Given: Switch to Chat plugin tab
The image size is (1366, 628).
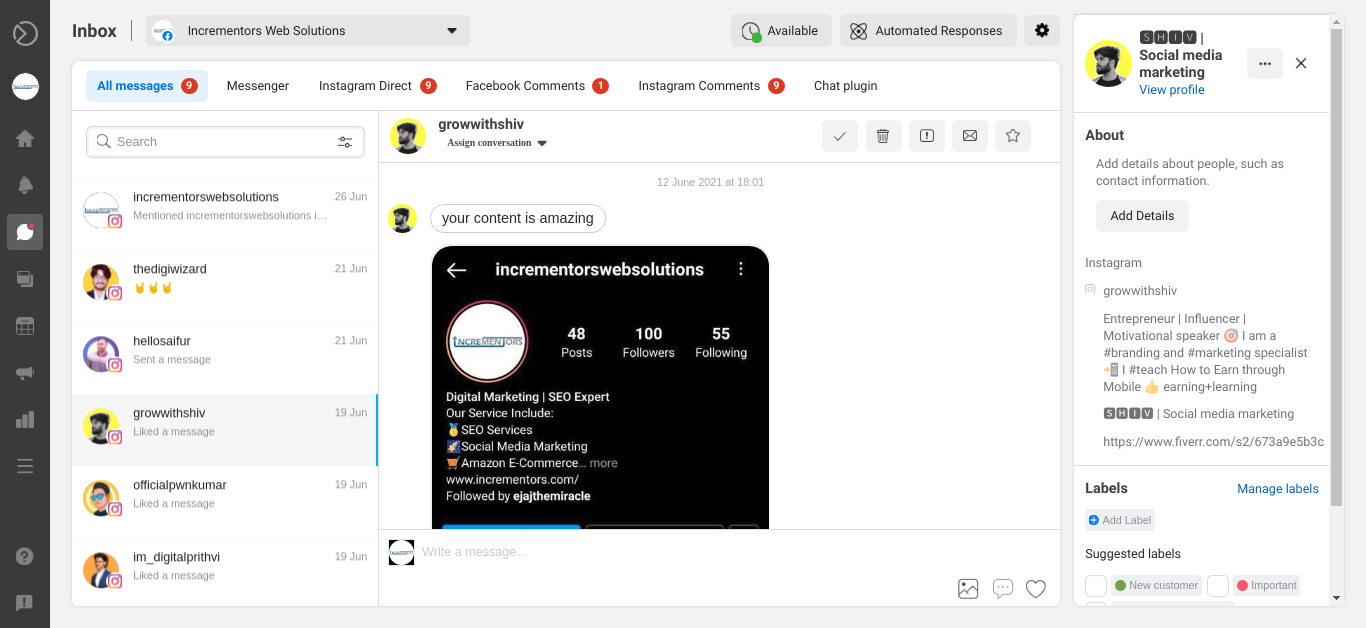Looking at the screenshot, I should point(845,86).
